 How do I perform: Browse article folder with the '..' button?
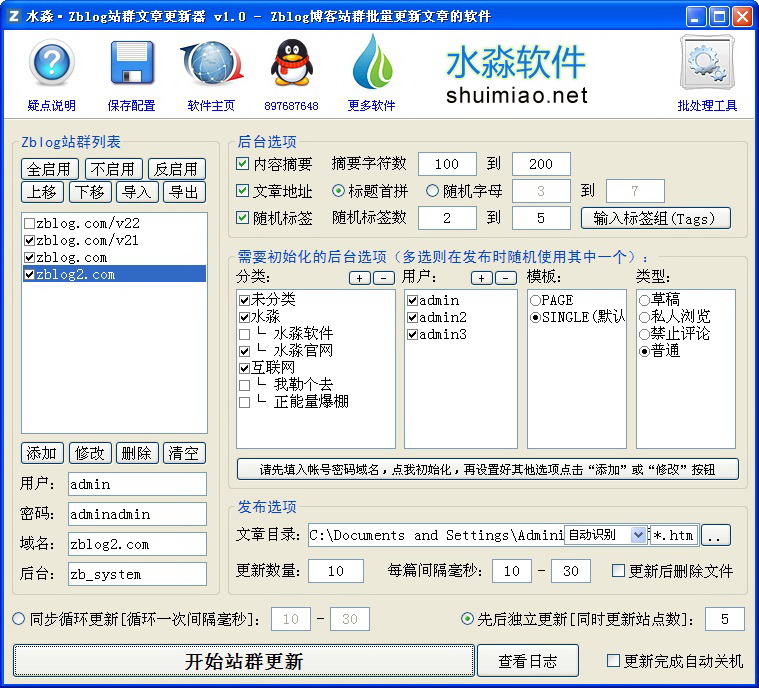[716, 535]
